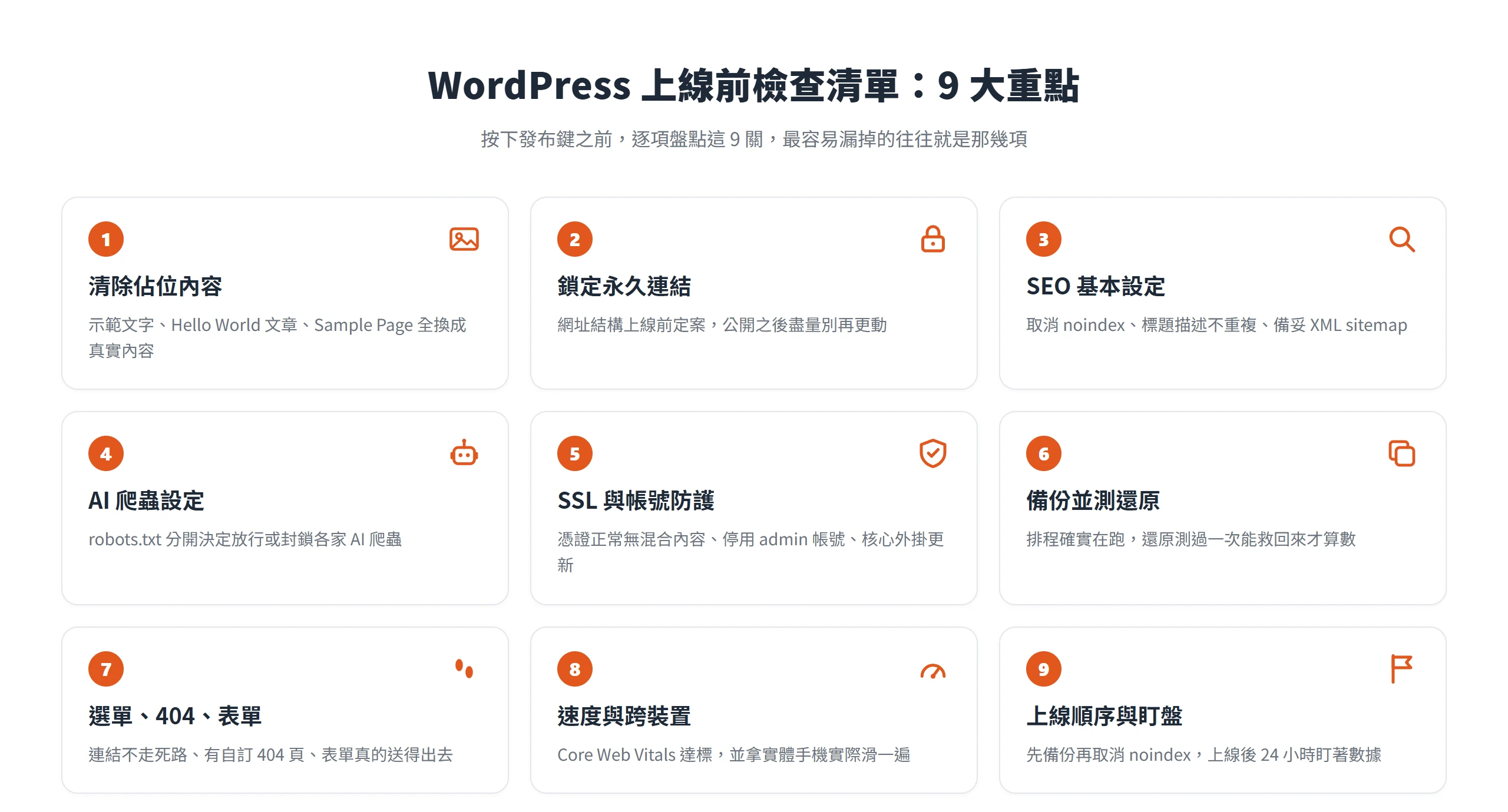This screenshot has width=1508, height=812.
Task: Click the orange number 2 badge
Action: (575, 239)
